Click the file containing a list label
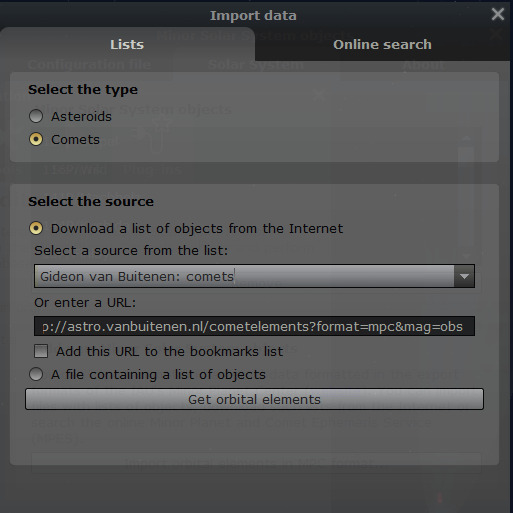 tap(158, 375)
